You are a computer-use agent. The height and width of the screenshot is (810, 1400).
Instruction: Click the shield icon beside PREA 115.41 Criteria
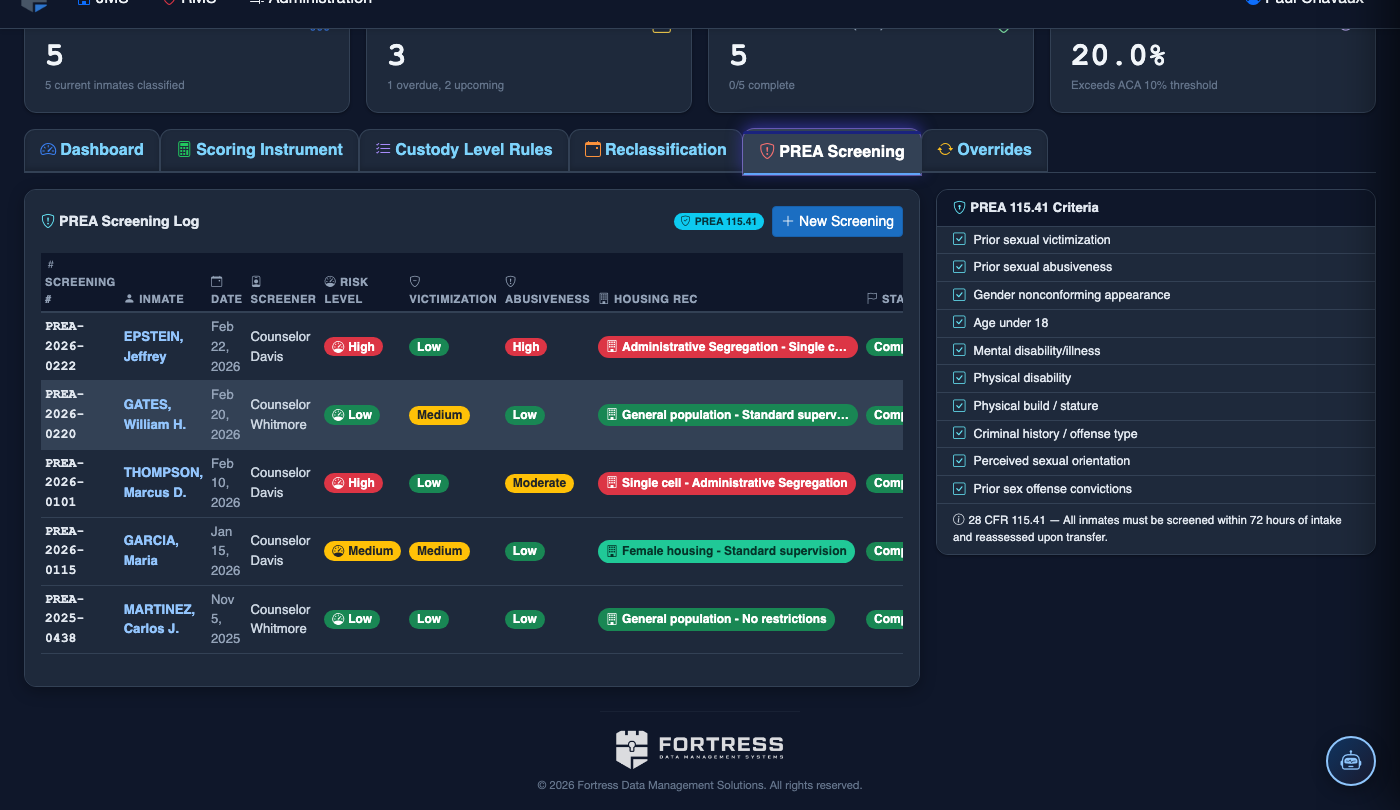pyautogui.click(x=959, y=208)
